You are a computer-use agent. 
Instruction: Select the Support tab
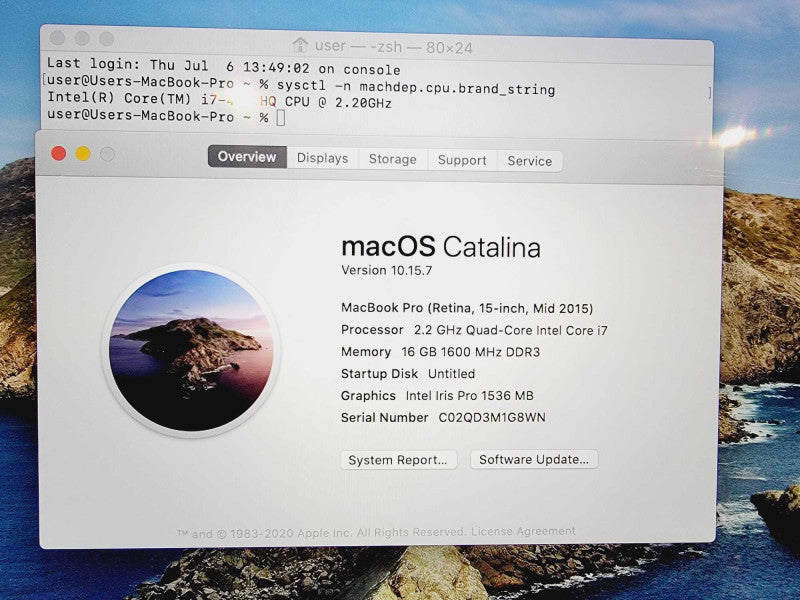[x=462, y=160]
